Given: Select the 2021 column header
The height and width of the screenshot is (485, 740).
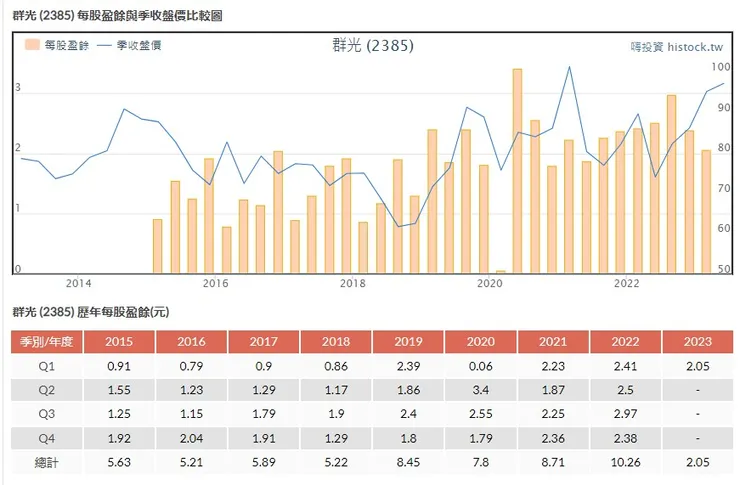Looking at the screenshot, I should click(553, 342).
